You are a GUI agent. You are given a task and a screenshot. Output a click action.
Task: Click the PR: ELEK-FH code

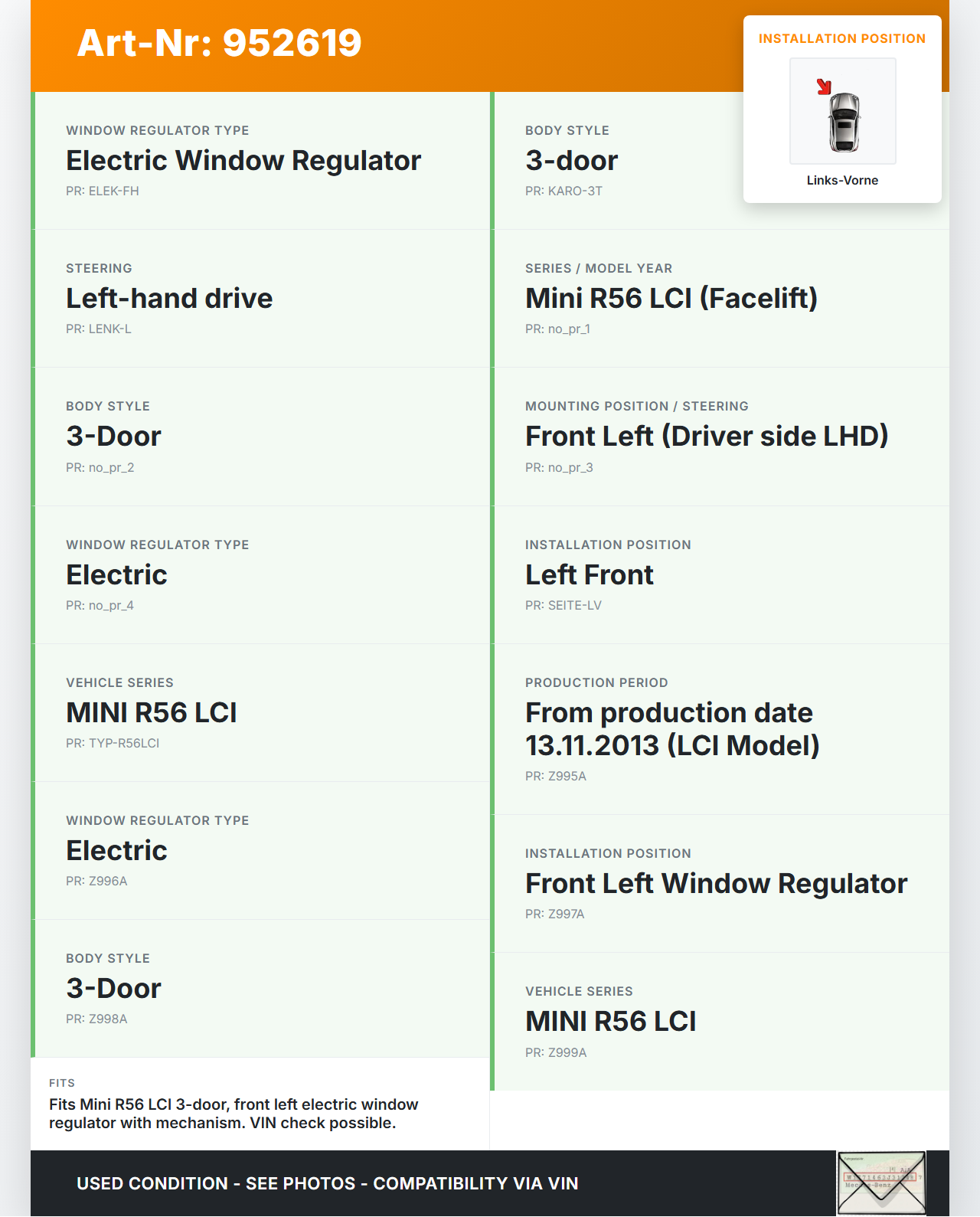103,191
